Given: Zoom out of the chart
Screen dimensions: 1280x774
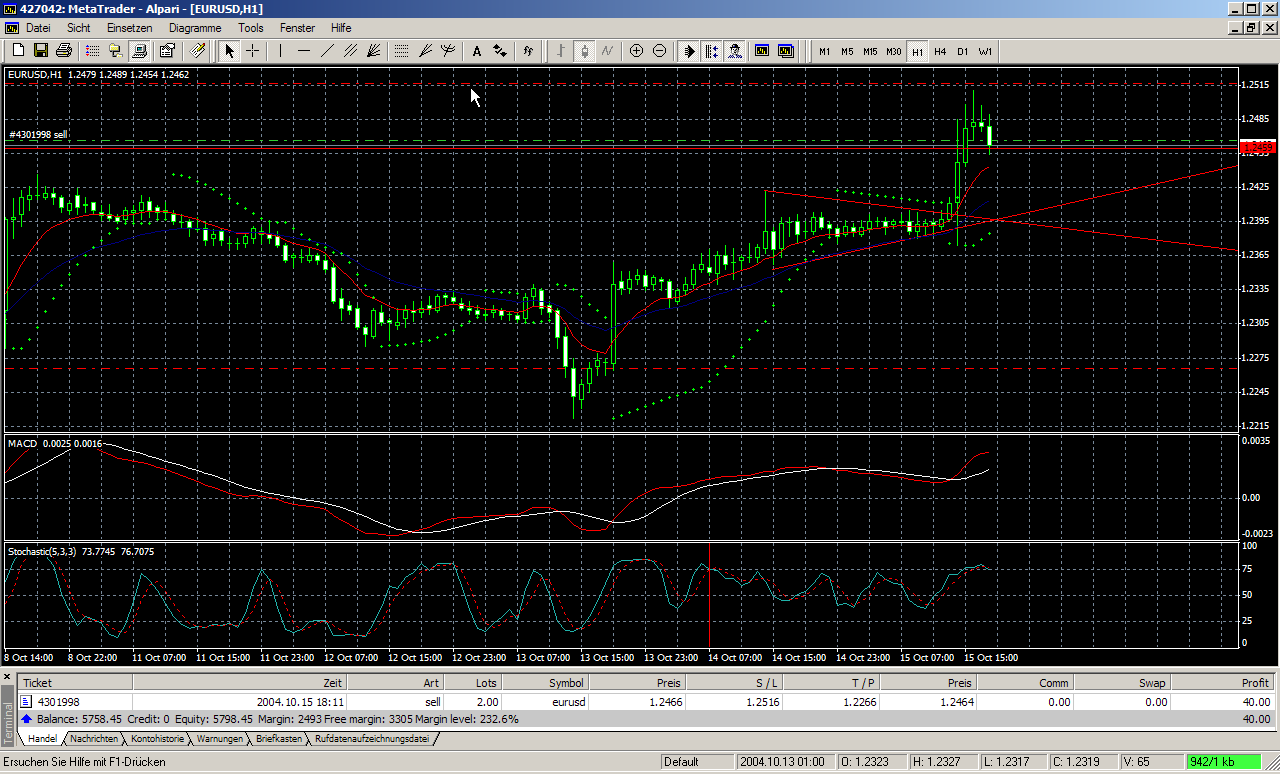Looking at the screenshot, I should coord(659,51).
